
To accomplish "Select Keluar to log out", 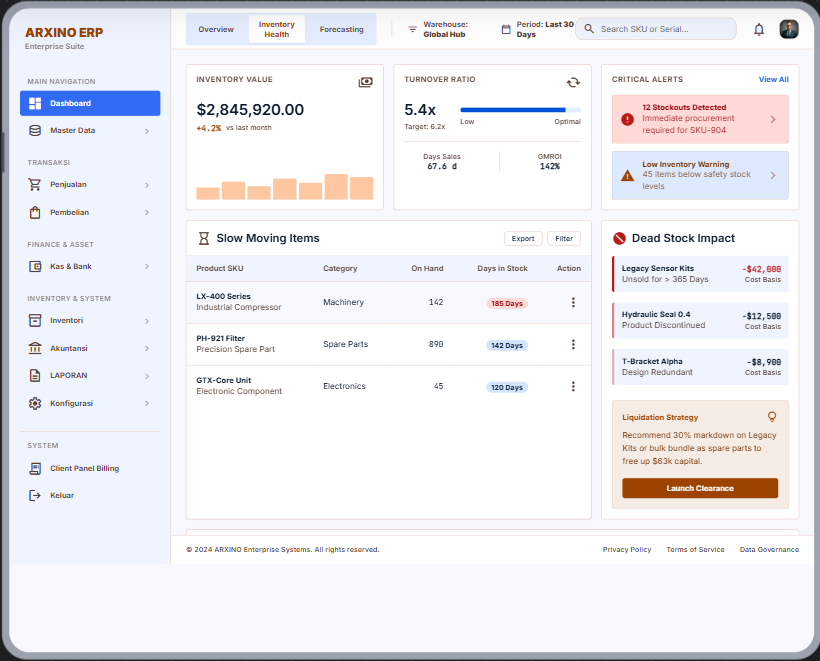I will [90, 496].
